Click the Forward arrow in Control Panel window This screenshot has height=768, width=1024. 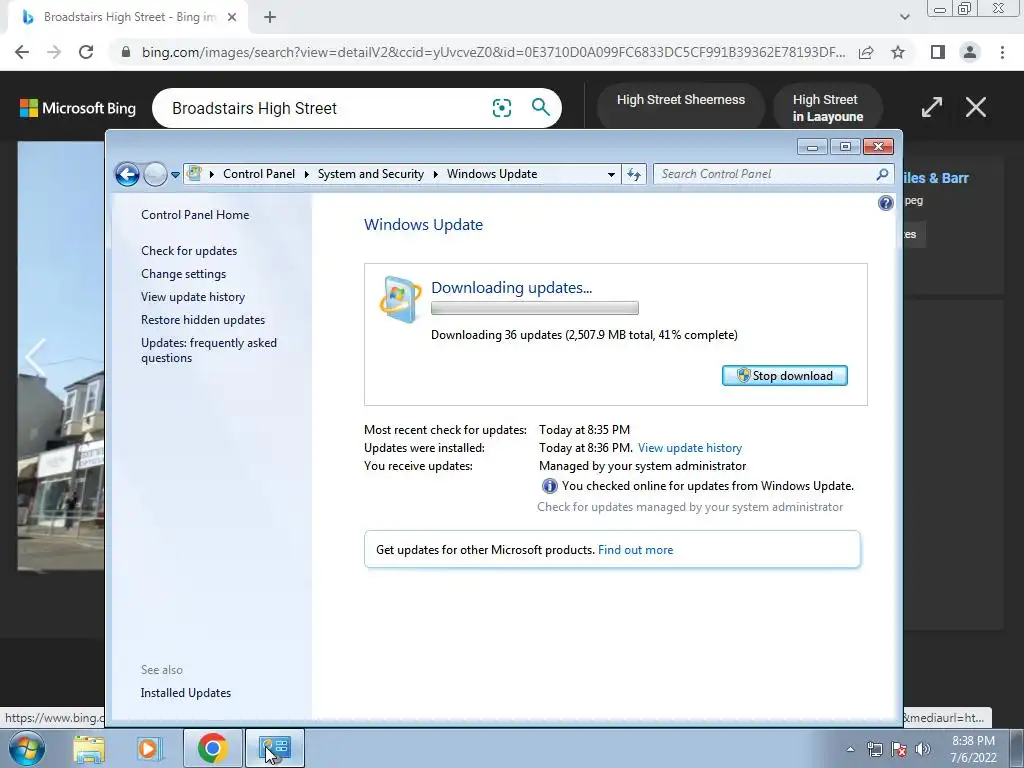[155, 174]
